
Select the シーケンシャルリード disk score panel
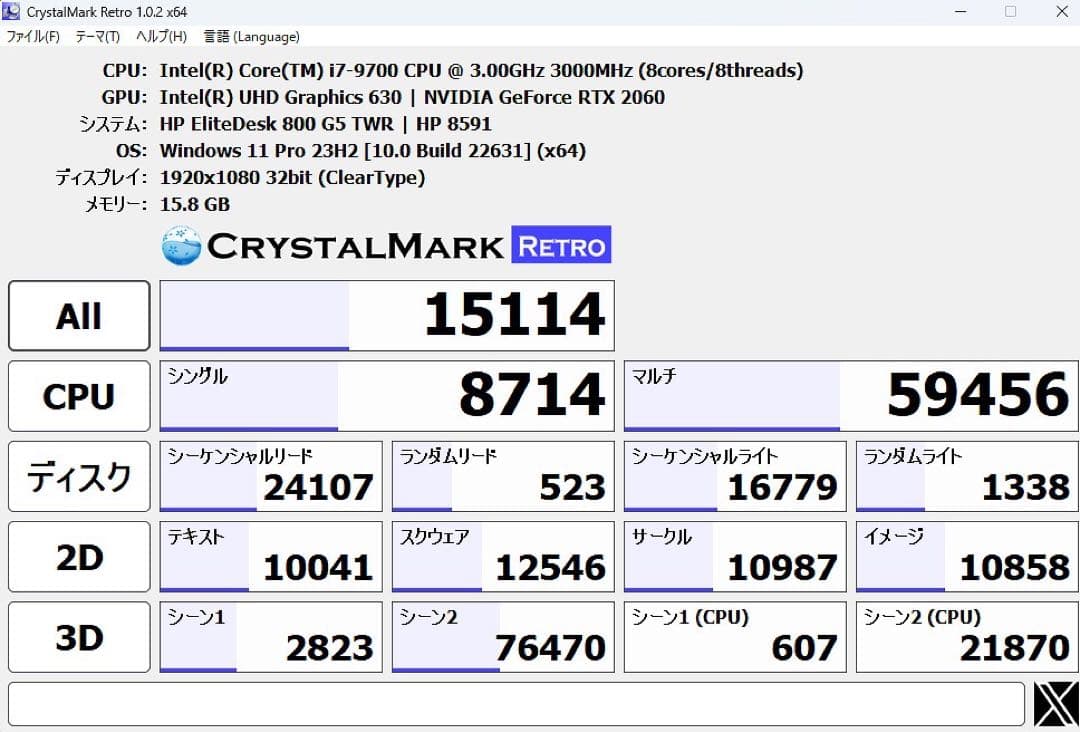270,476
